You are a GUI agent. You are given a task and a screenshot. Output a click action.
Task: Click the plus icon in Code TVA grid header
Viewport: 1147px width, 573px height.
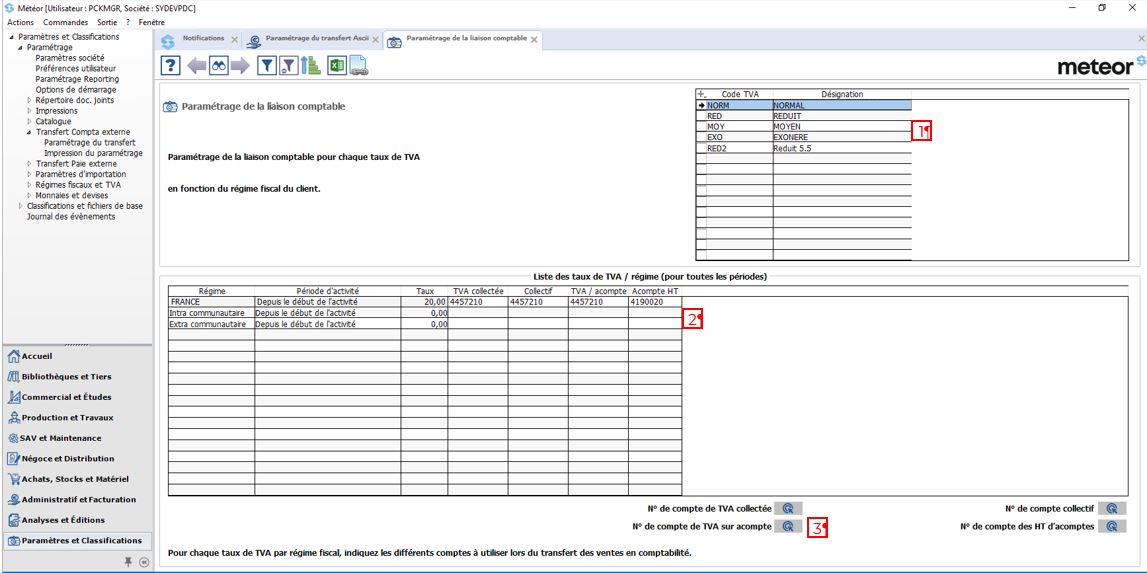click(702, 94)
